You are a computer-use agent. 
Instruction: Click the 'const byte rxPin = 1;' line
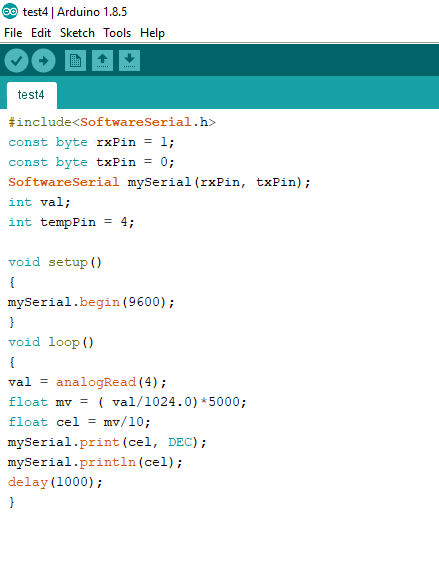coord(91,142)
